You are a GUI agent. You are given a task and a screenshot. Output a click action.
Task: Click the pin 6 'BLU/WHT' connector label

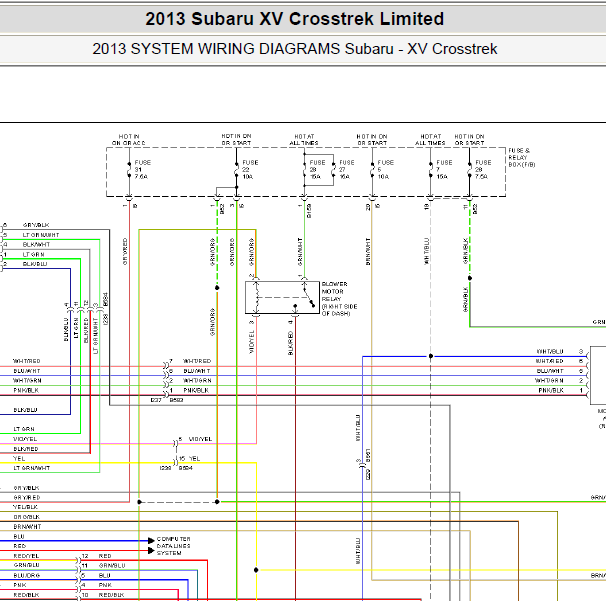coord(197,371)
